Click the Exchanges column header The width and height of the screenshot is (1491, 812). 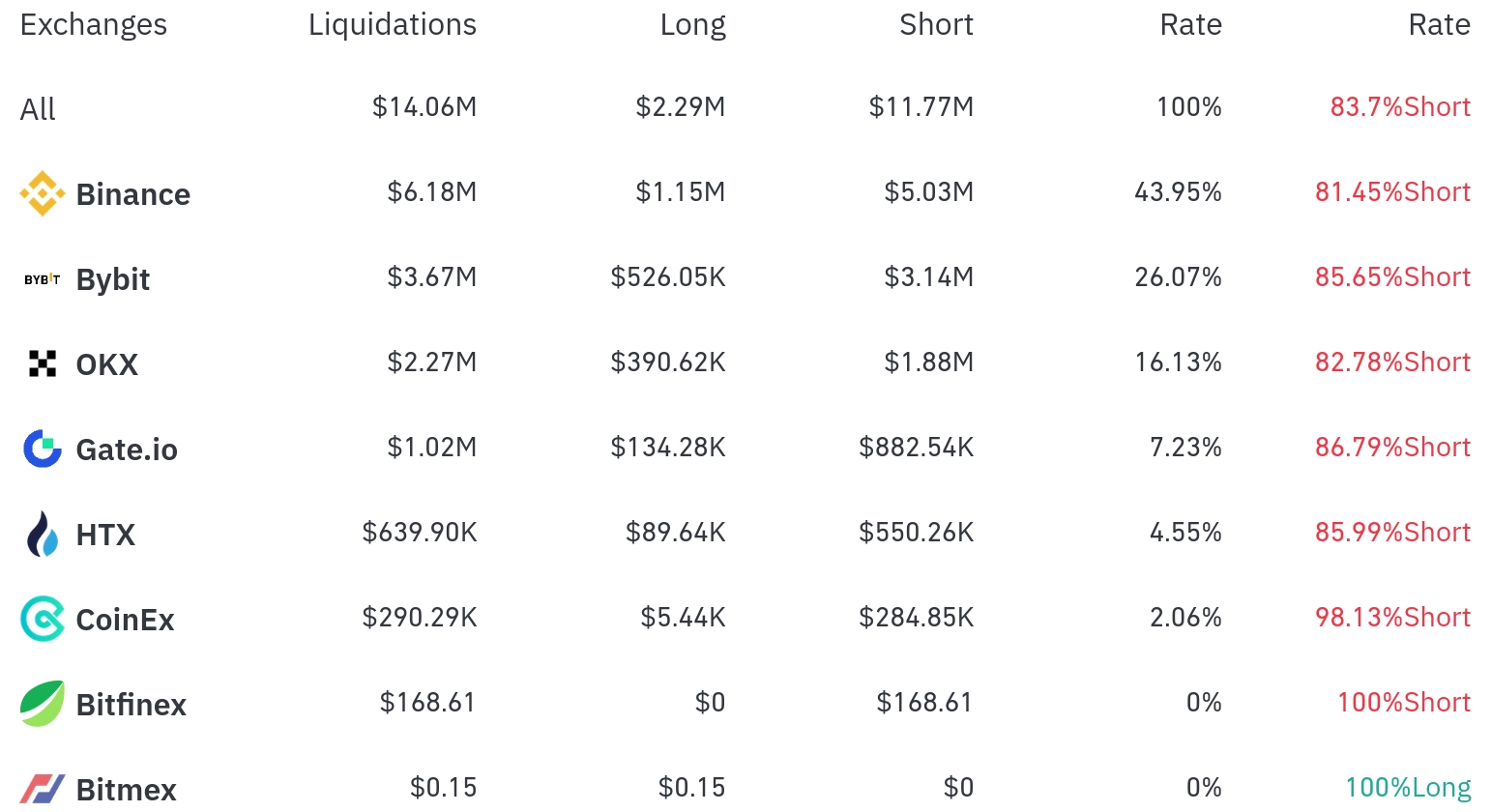point(94,24)
